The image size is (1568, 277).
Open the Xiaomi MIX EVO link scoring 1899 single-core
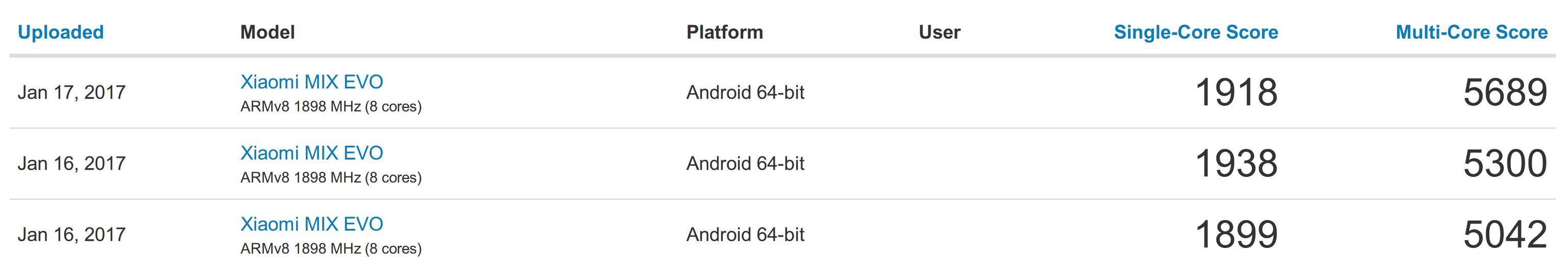click(x=312, y=224)
